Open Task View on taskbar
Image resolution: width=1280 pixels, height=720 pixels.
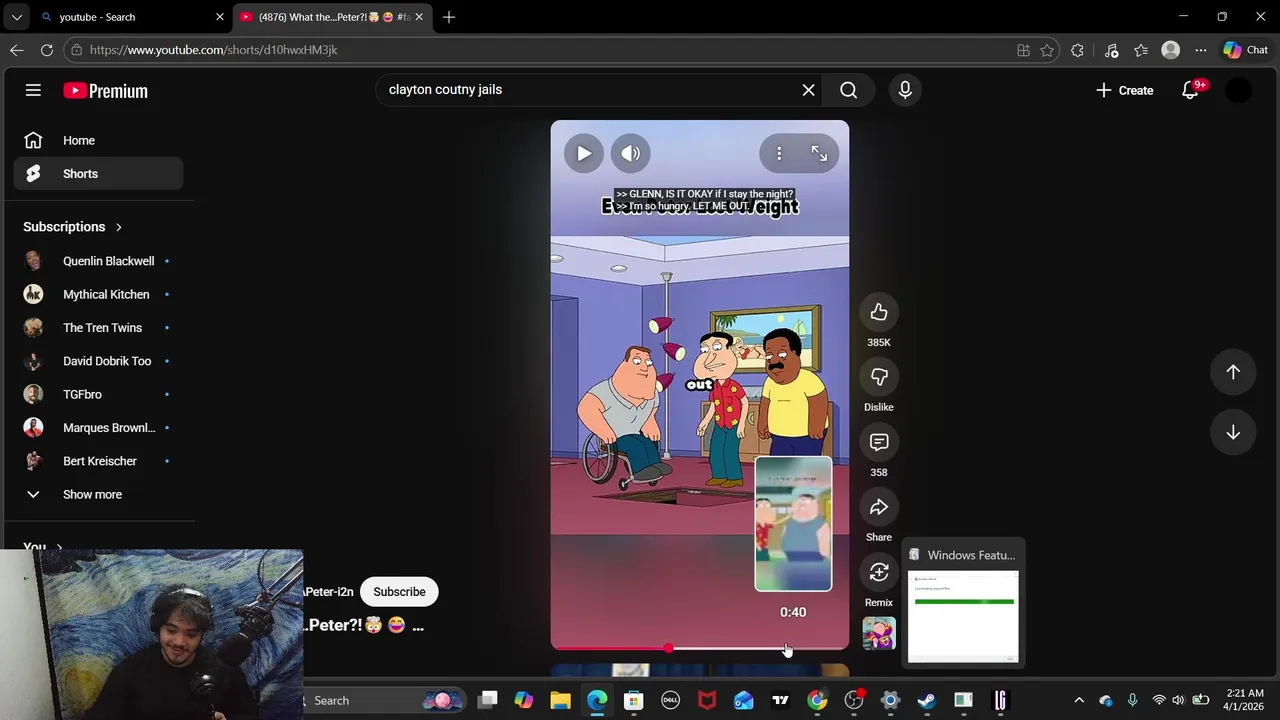point(488,701)
